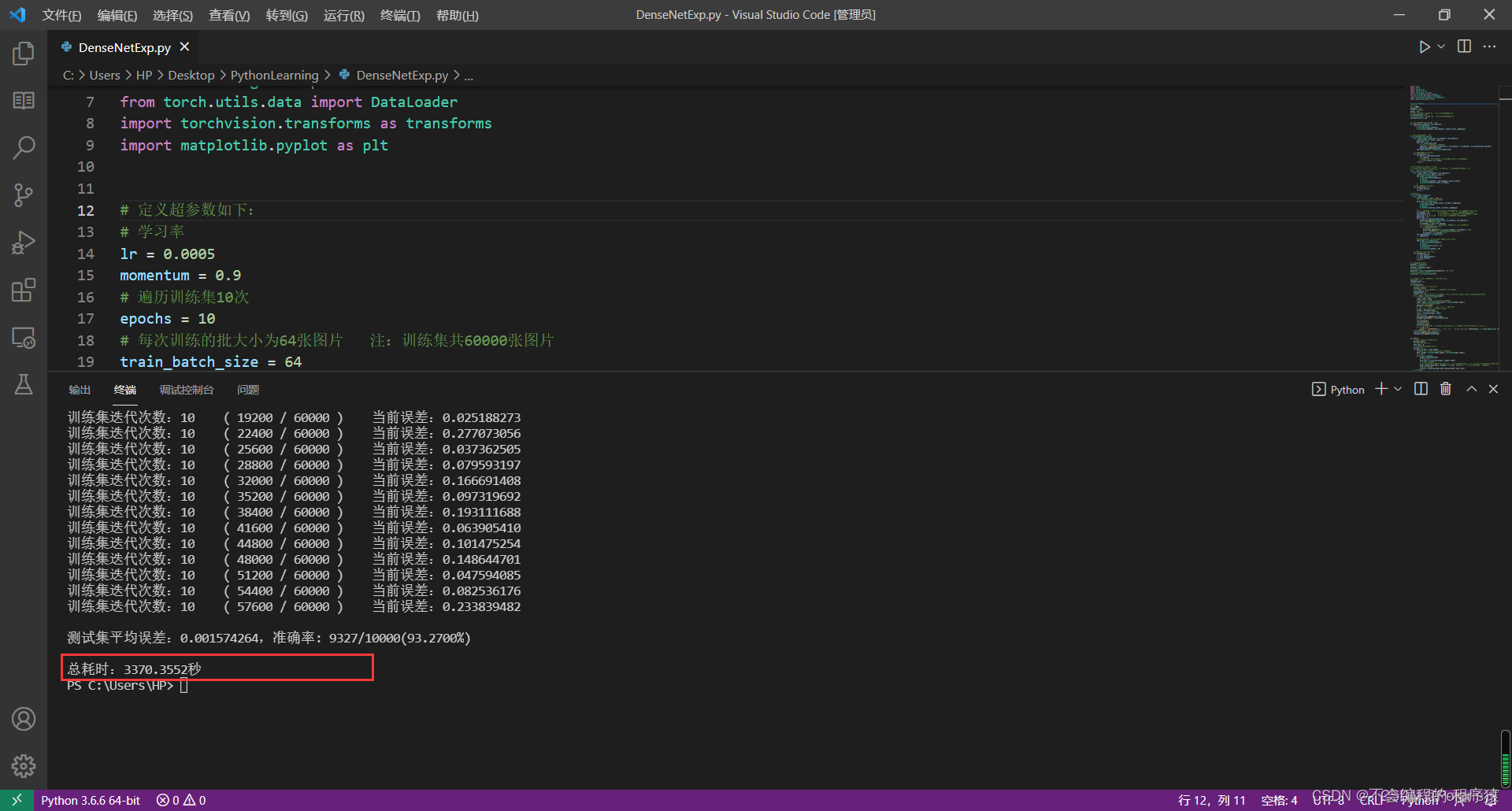Place cursor on line 14 lr = 0.0005
Screen dimensions: 1512x811
point(167,254)
